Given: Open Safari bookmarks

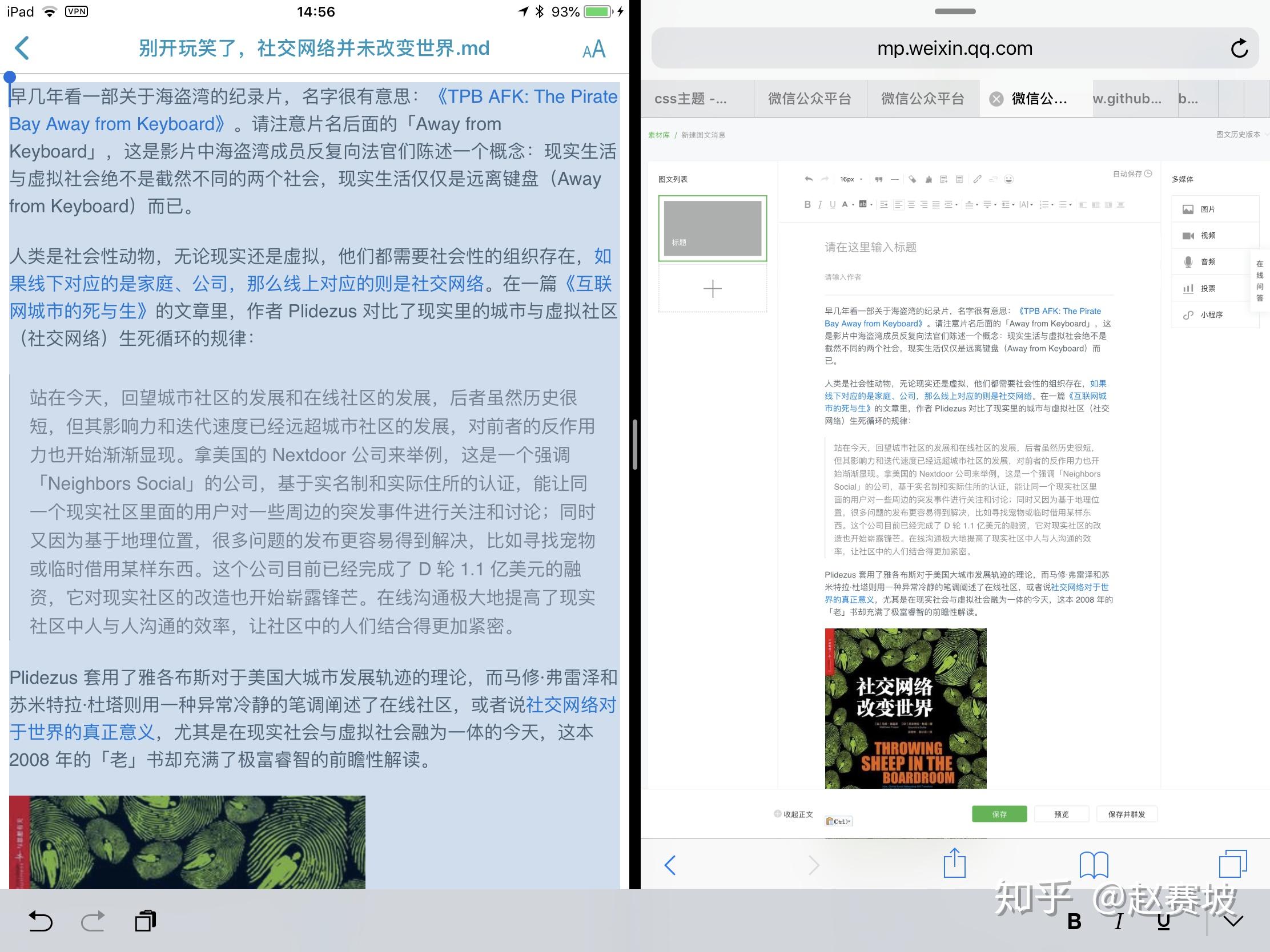Looking at the screenshot, I should [x=1094, y=865].
